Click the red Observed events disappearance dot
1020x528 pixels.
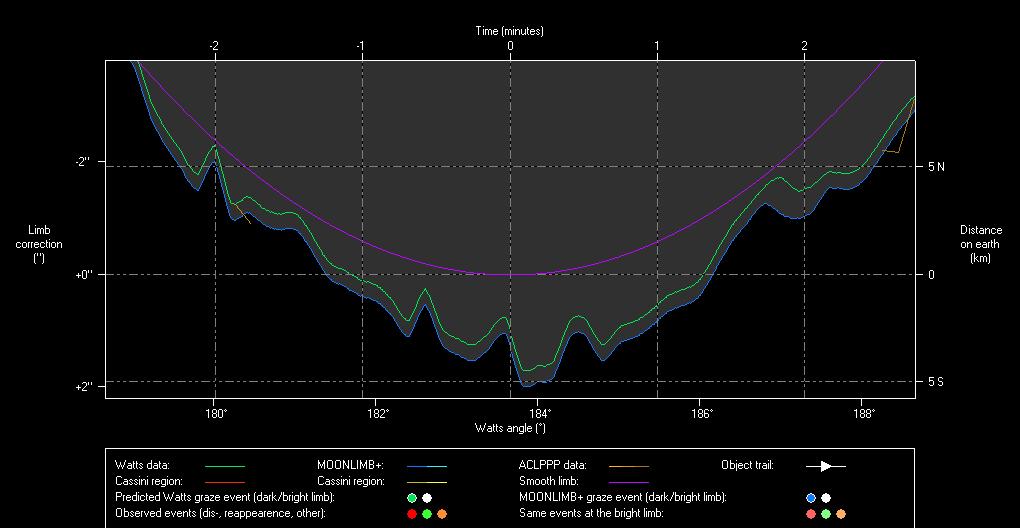(x=412, y=514)
